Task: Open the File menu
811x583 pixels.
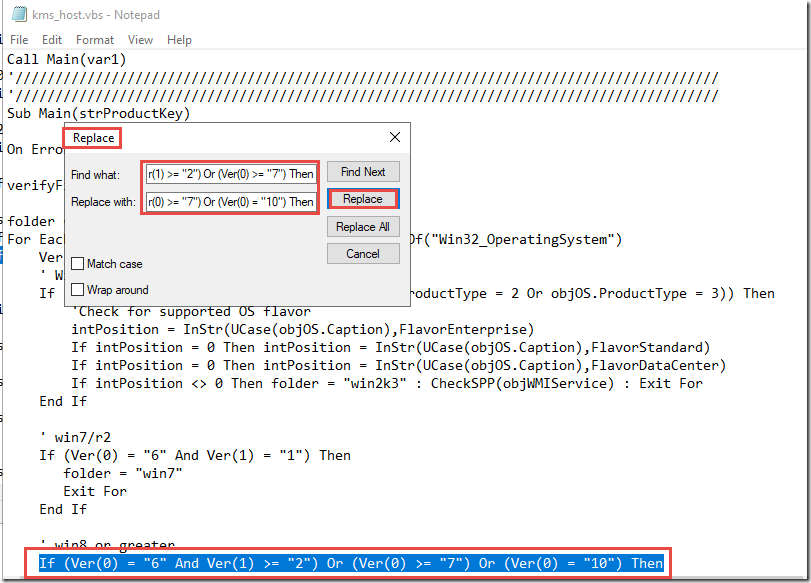Action: [19, 40]
